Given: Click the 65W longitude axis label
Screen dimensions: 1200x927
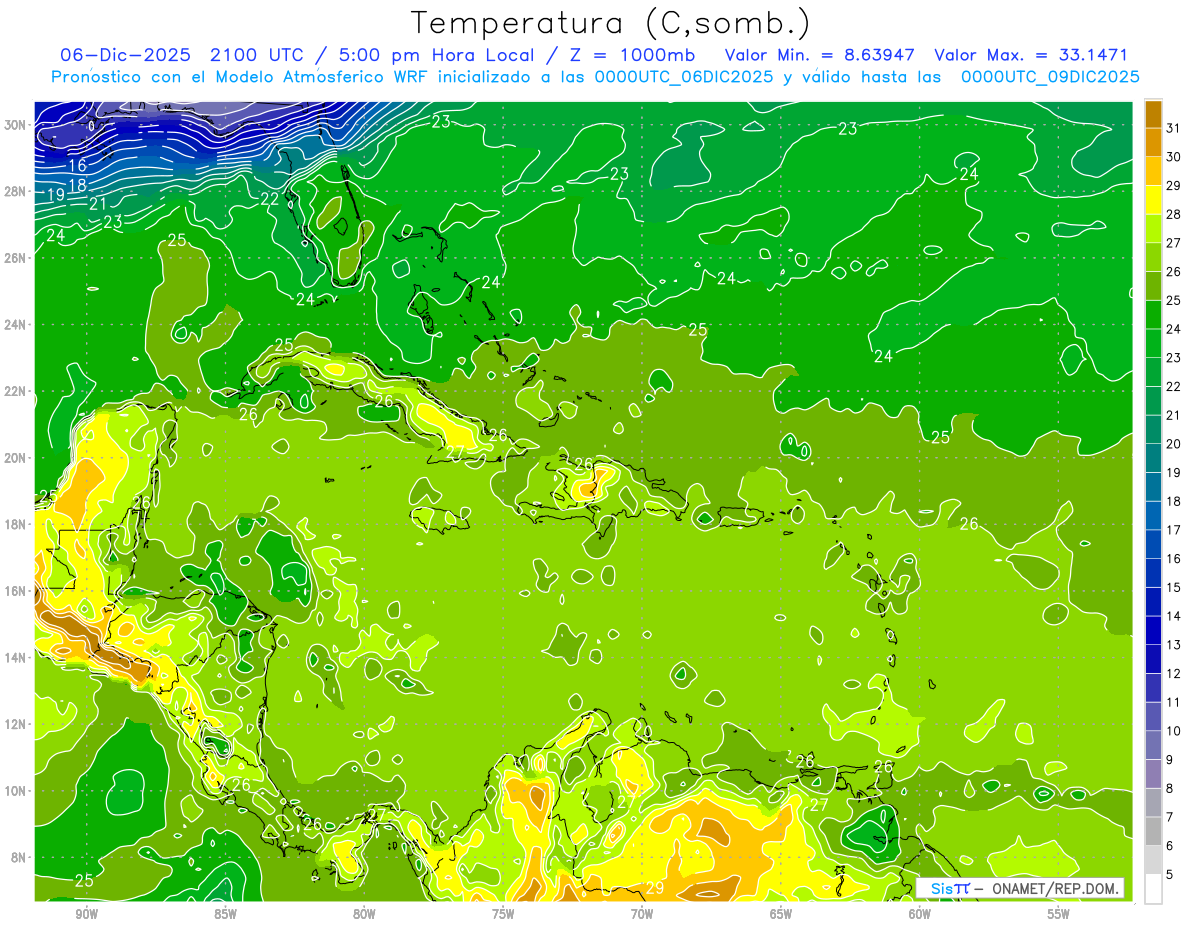Looking at the screenshot, I should (x=781, y=915).
